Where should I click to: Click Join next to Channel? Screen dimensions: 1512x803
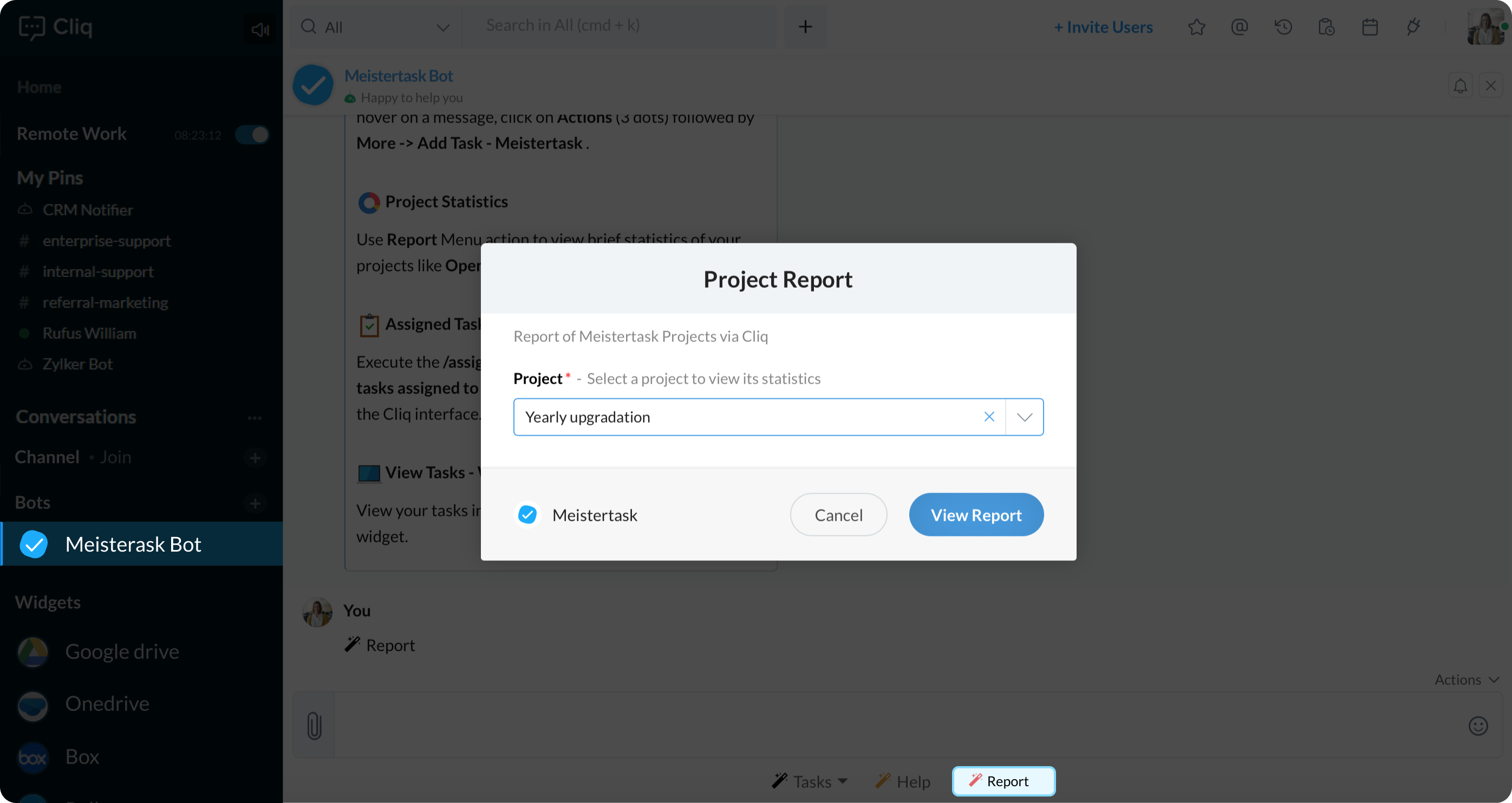[115, 457]
